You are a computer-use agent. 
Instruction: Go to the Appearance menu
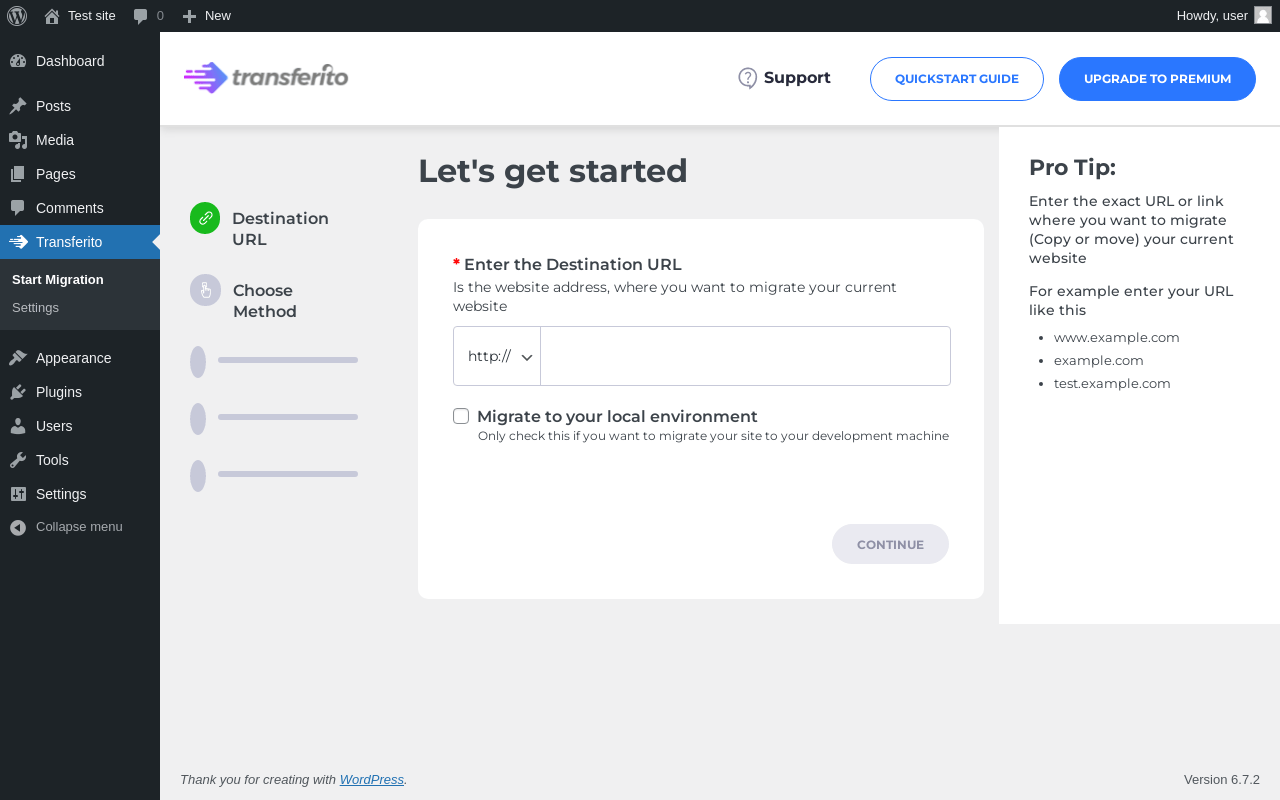click(73, 358)
